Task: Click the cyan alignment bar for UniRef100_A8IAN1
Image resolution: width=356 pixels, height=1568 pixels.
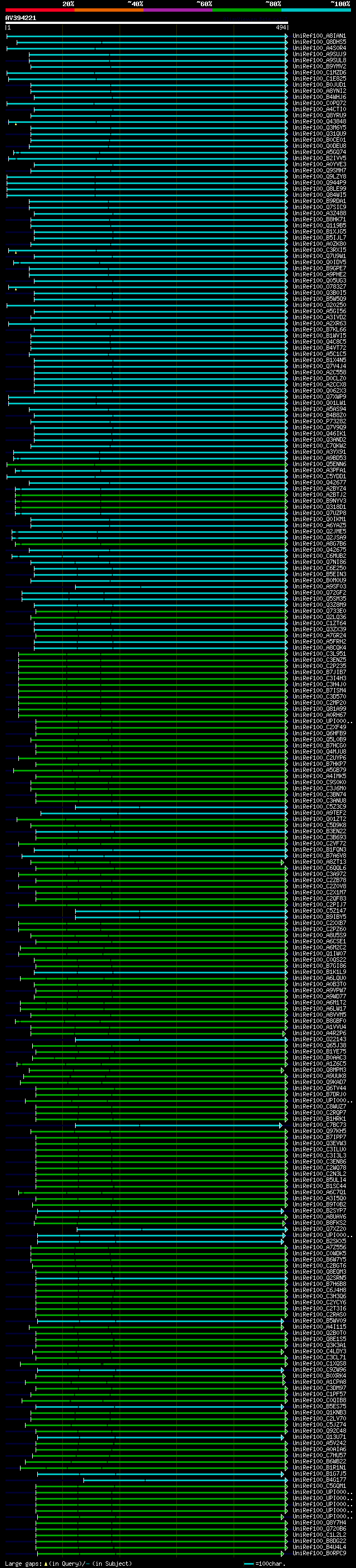Action: [147, 36]
